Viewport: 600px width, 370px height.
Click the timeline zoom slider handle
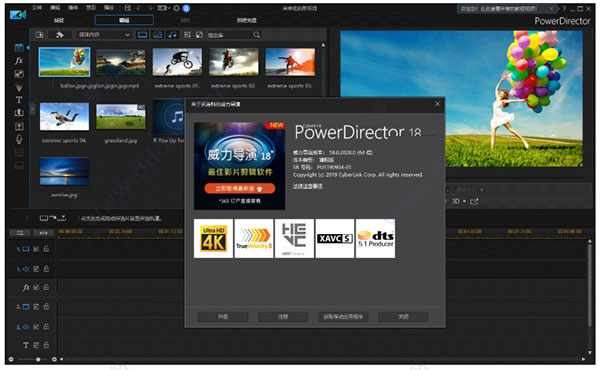(38, 359)
